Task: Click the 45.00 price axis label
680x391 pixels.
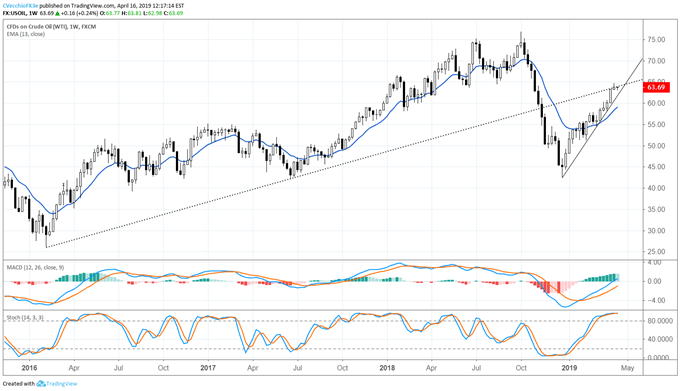Action: (x=656, y=167)
